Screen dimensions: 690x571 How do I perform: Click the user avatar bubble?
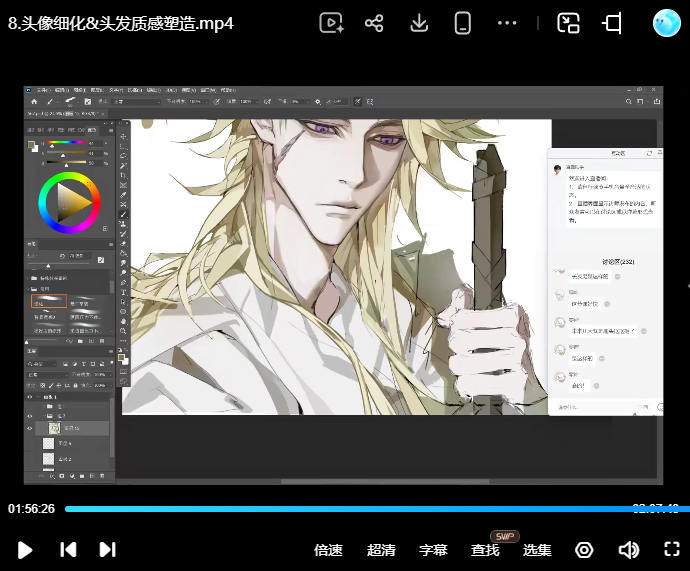coord(667,23)
